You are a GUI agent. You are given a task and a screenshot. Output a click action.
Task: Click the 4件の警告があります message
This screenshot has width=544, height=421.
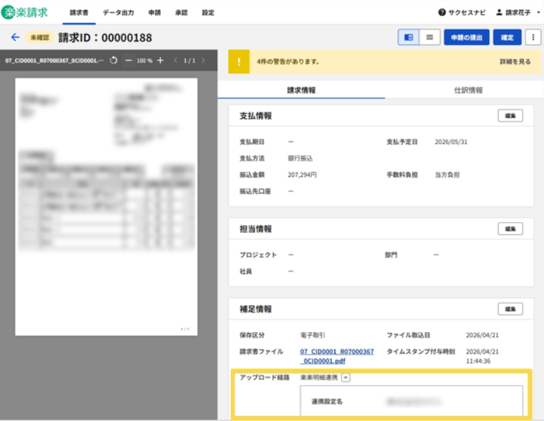click(x=288, y=62)
